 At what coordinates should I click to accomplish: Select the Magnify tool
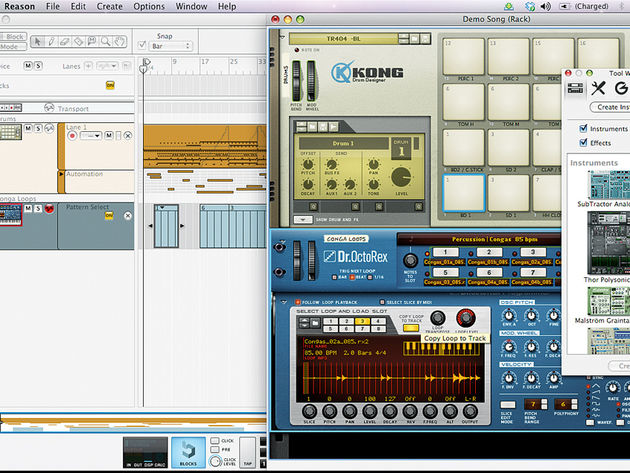point(106,41)
